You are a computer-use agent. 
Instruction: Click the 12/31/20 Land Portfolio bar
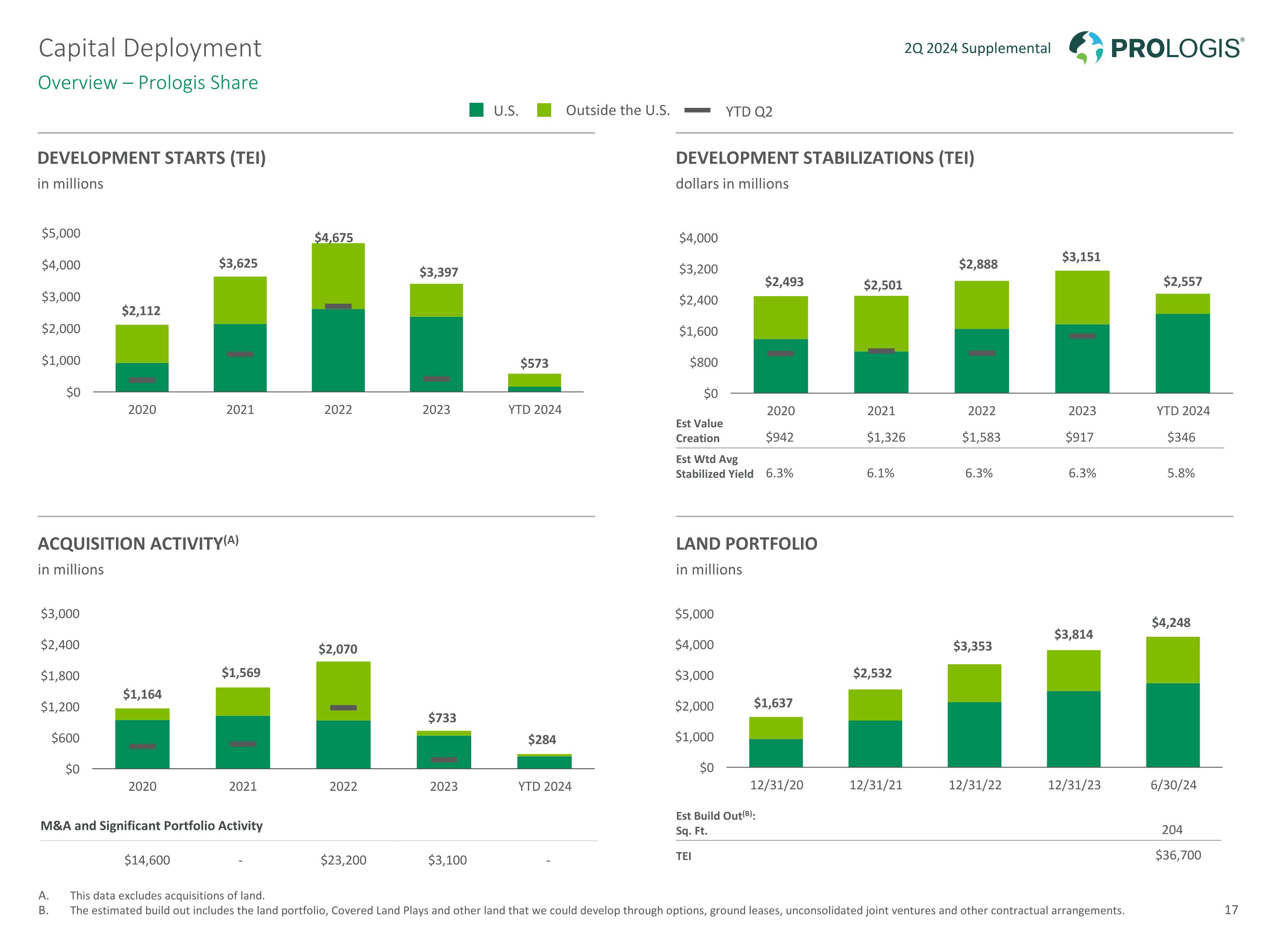coord(776,743)
